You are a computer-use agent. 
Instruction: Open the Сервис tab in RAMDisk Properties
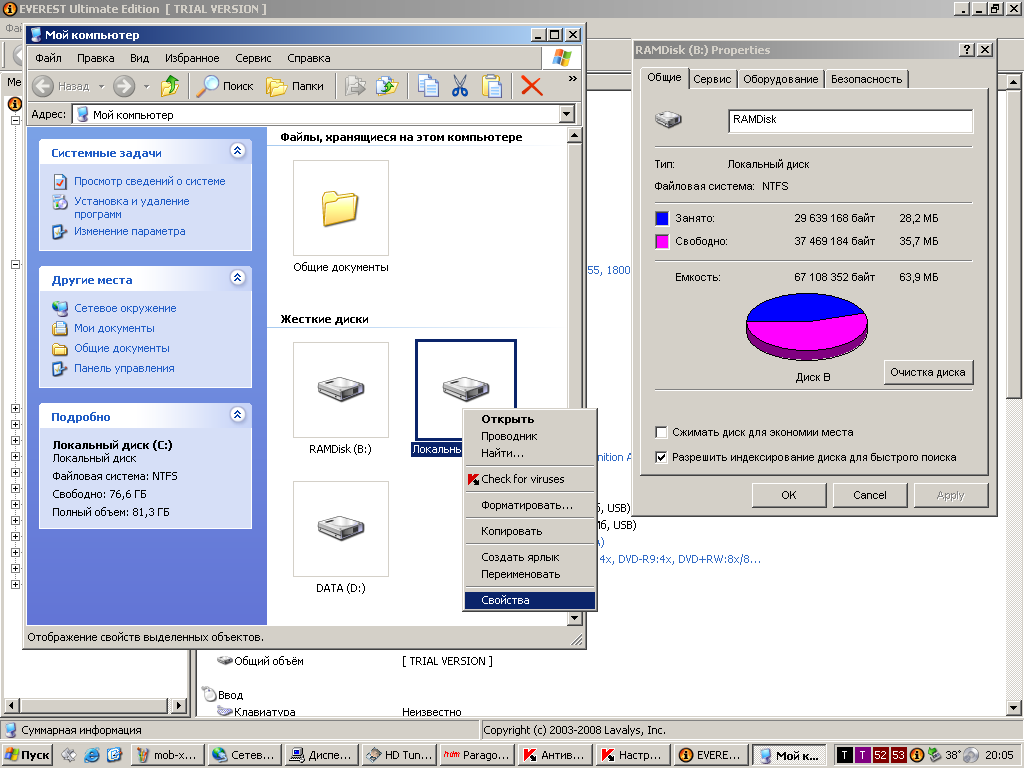(712, 79)
